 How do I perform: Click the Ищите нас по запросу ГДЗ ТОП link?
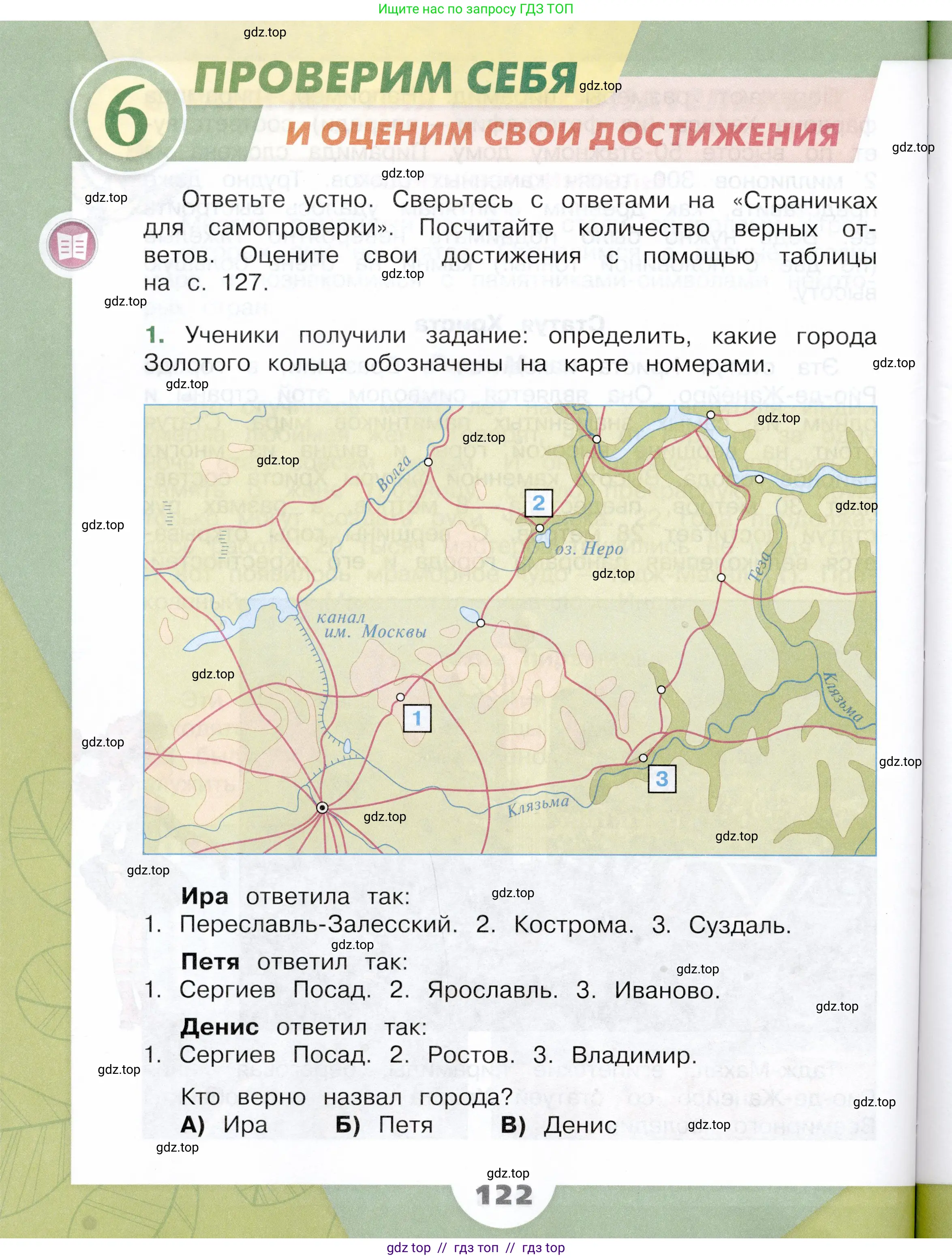click(476, 8)
